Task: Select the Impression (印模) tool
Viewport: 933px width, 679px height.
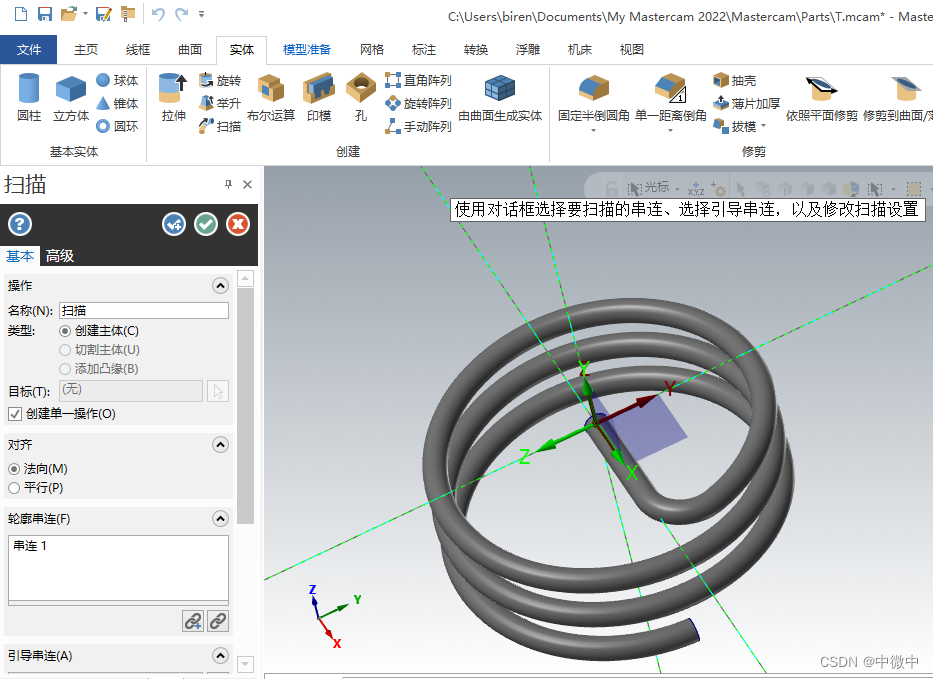Action: click(319, 97)
